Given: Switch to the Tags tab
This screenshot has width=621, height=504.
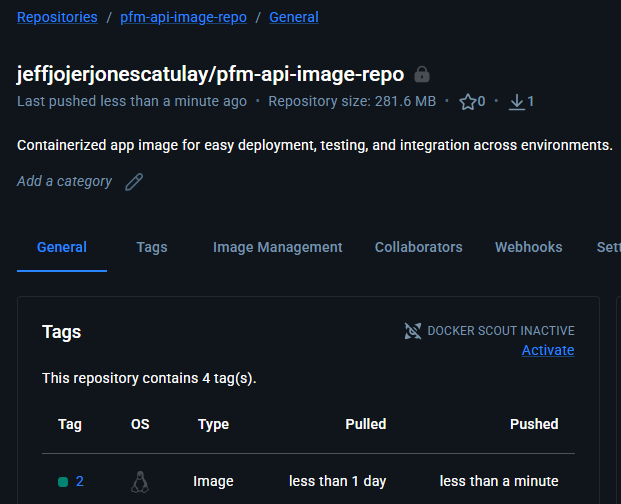Looking at the screenshot, I should (152, 247).
